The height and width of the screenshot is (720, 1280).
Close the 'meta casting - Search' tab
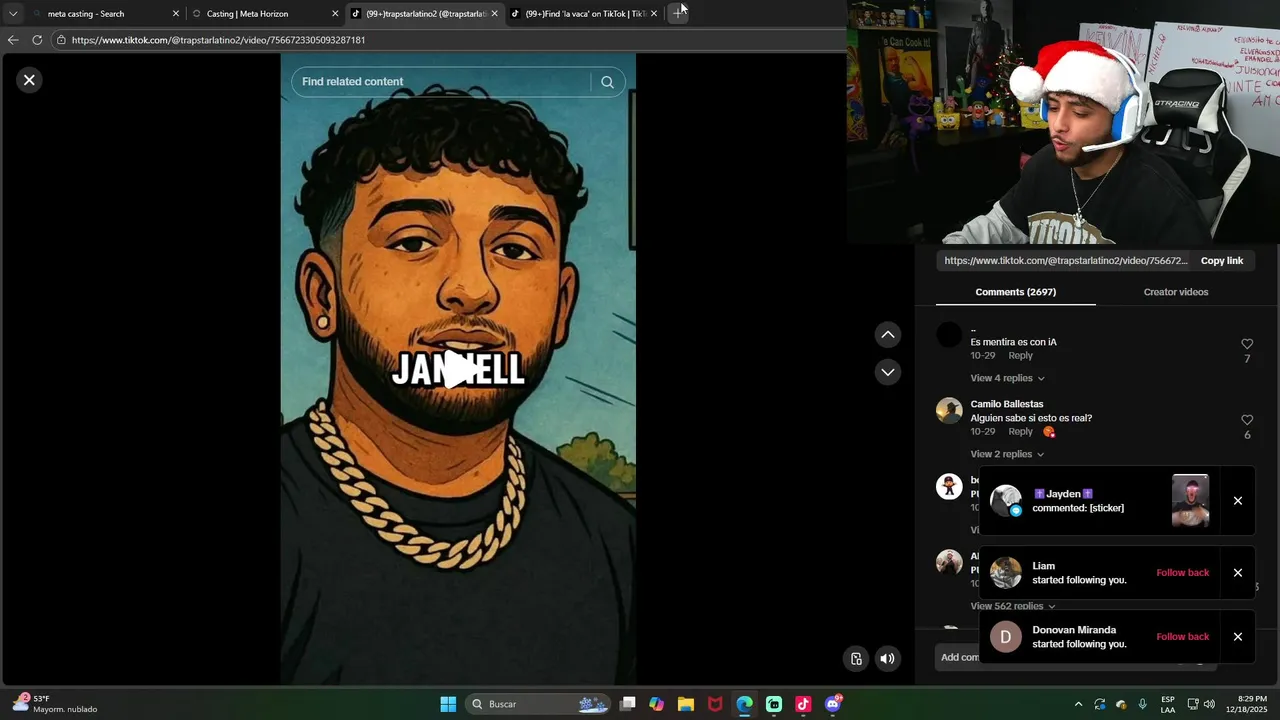(176, 14)
